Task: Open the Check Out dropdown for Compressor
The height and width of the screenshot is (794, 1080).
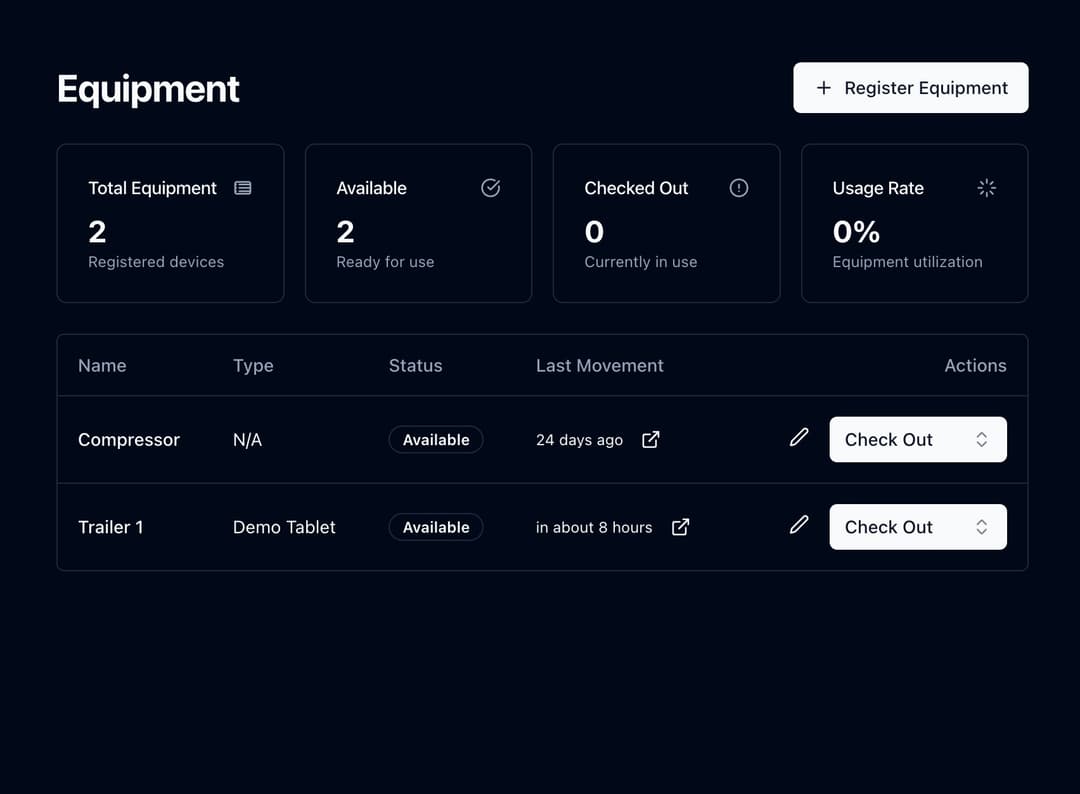Action: [x=917, y=439]
